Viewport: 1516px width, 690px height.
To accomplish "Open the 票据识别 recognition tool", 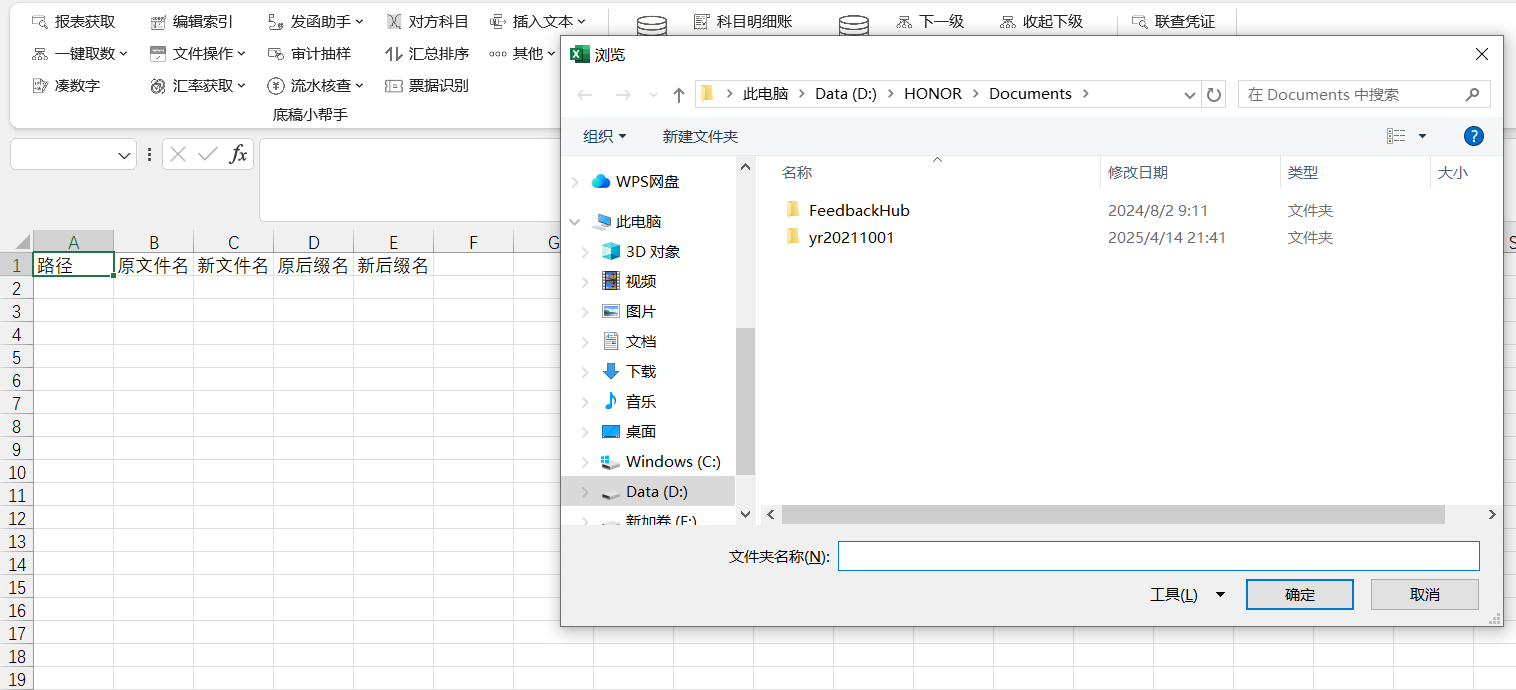I will [x=424, y=85].
